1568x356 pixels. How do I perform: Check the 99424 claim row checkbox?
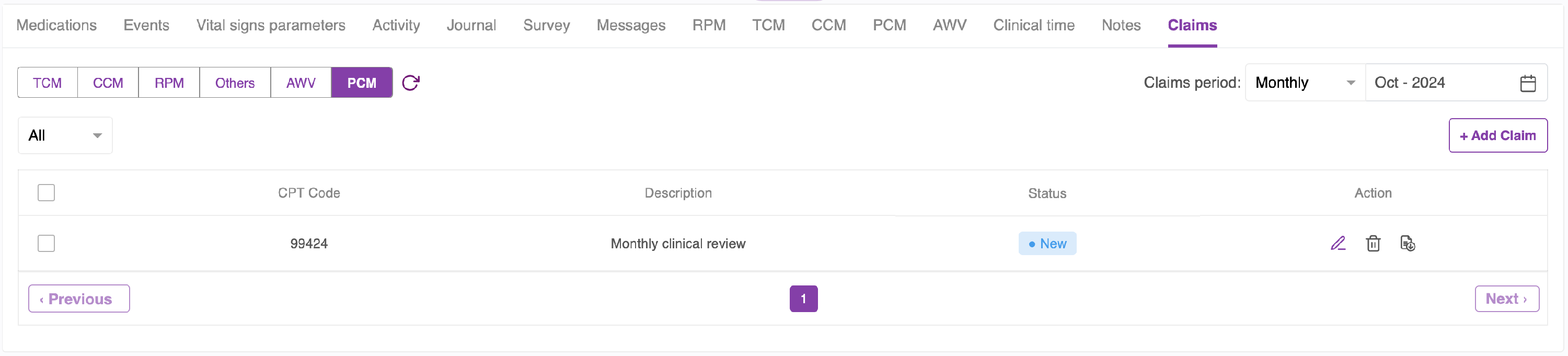click(x=47, y=244)
